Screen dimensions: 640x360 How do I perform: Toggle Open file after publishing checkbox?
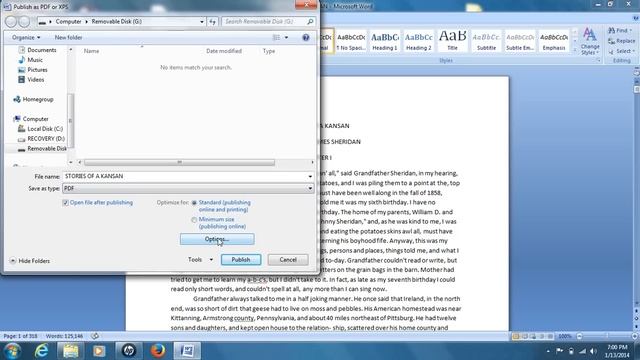tap(65, 202)
